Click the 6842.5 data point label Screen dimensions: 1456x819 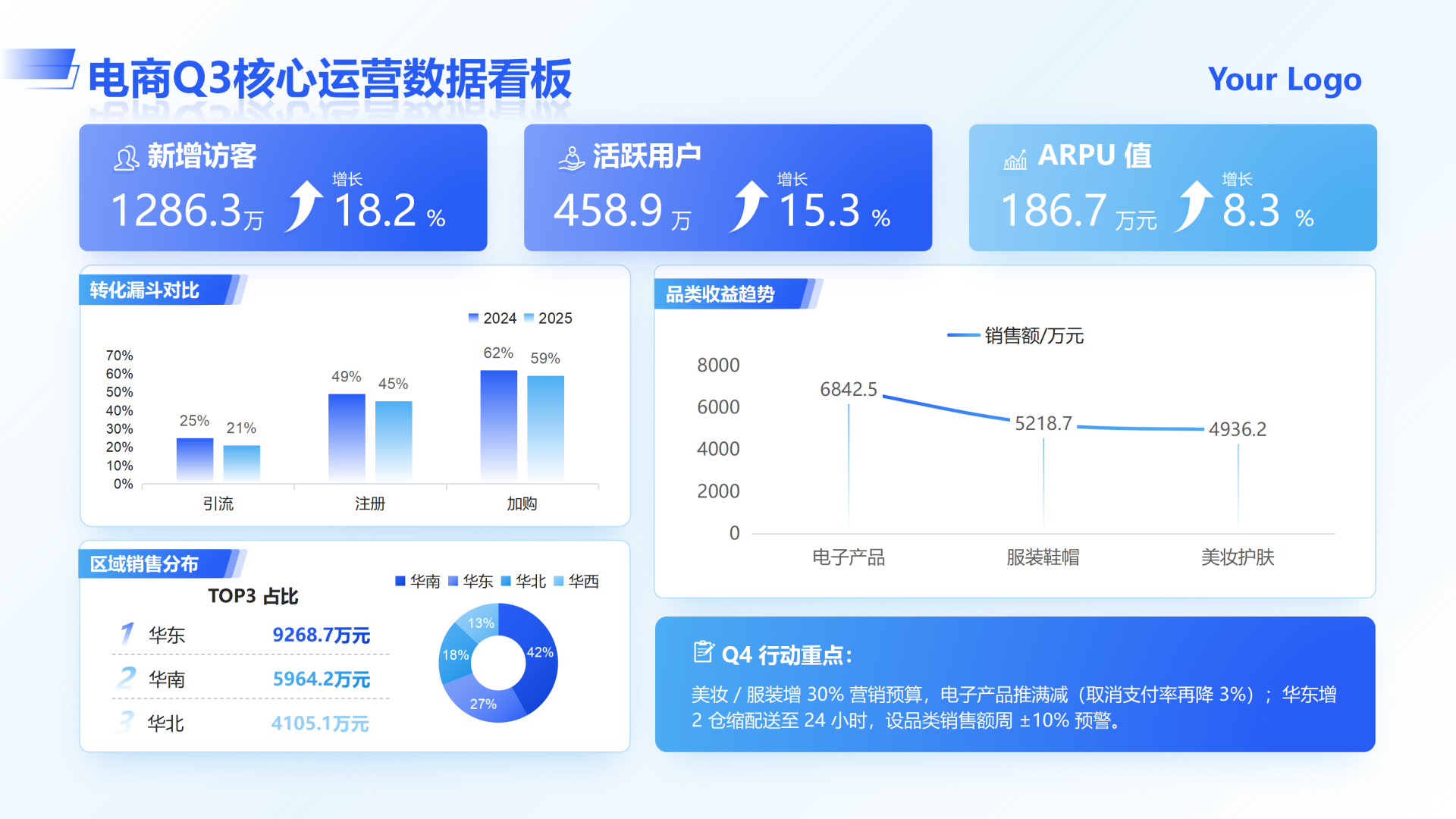coord(848,390)
